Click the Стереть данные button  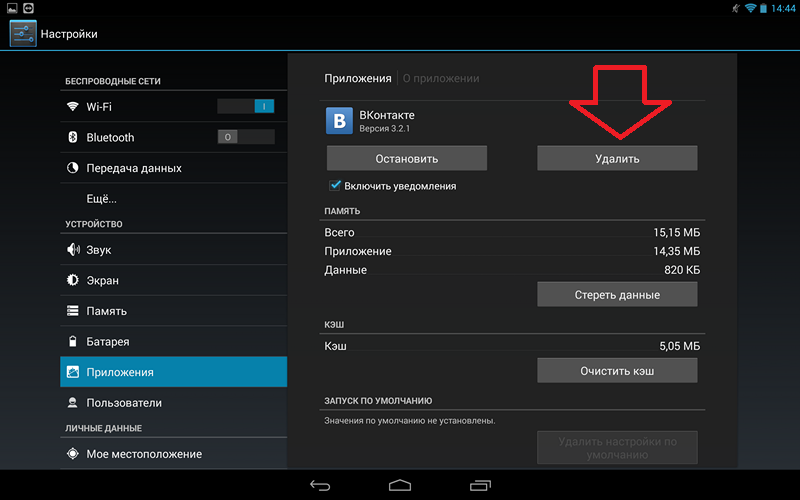tap(617, 295)
